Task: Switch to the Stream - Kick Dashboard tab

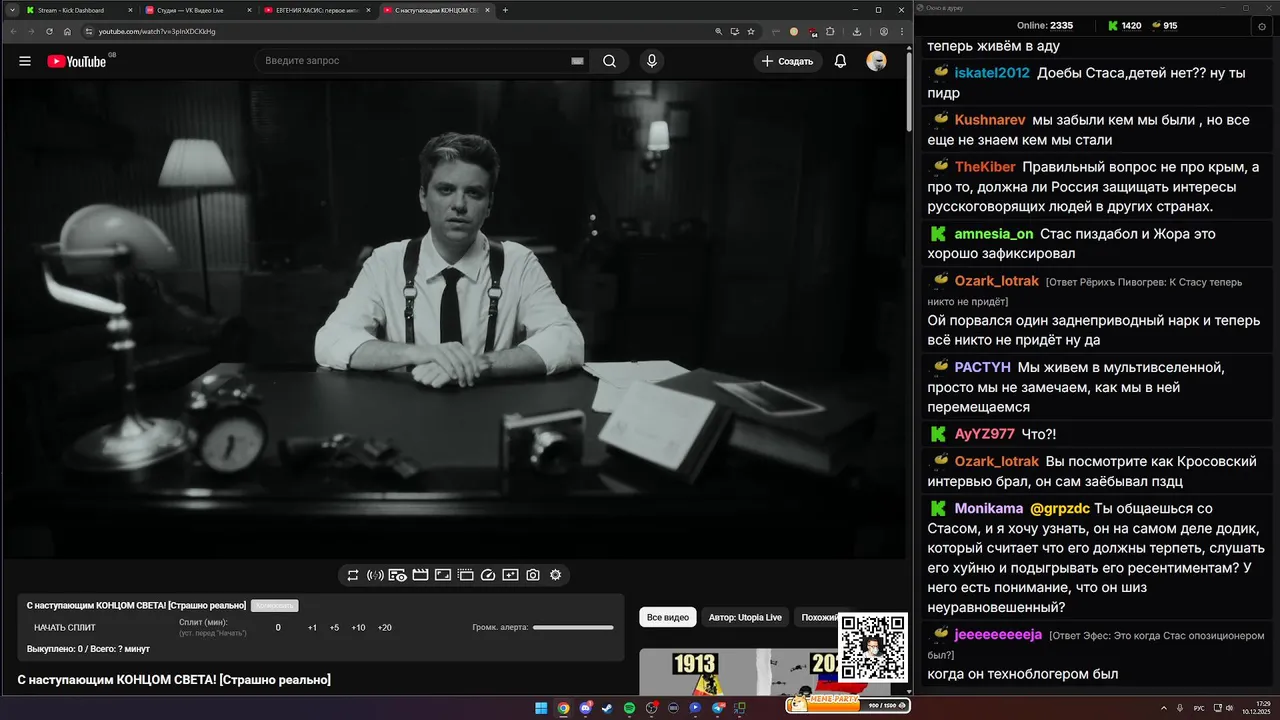Action: (x=78, y=10)
